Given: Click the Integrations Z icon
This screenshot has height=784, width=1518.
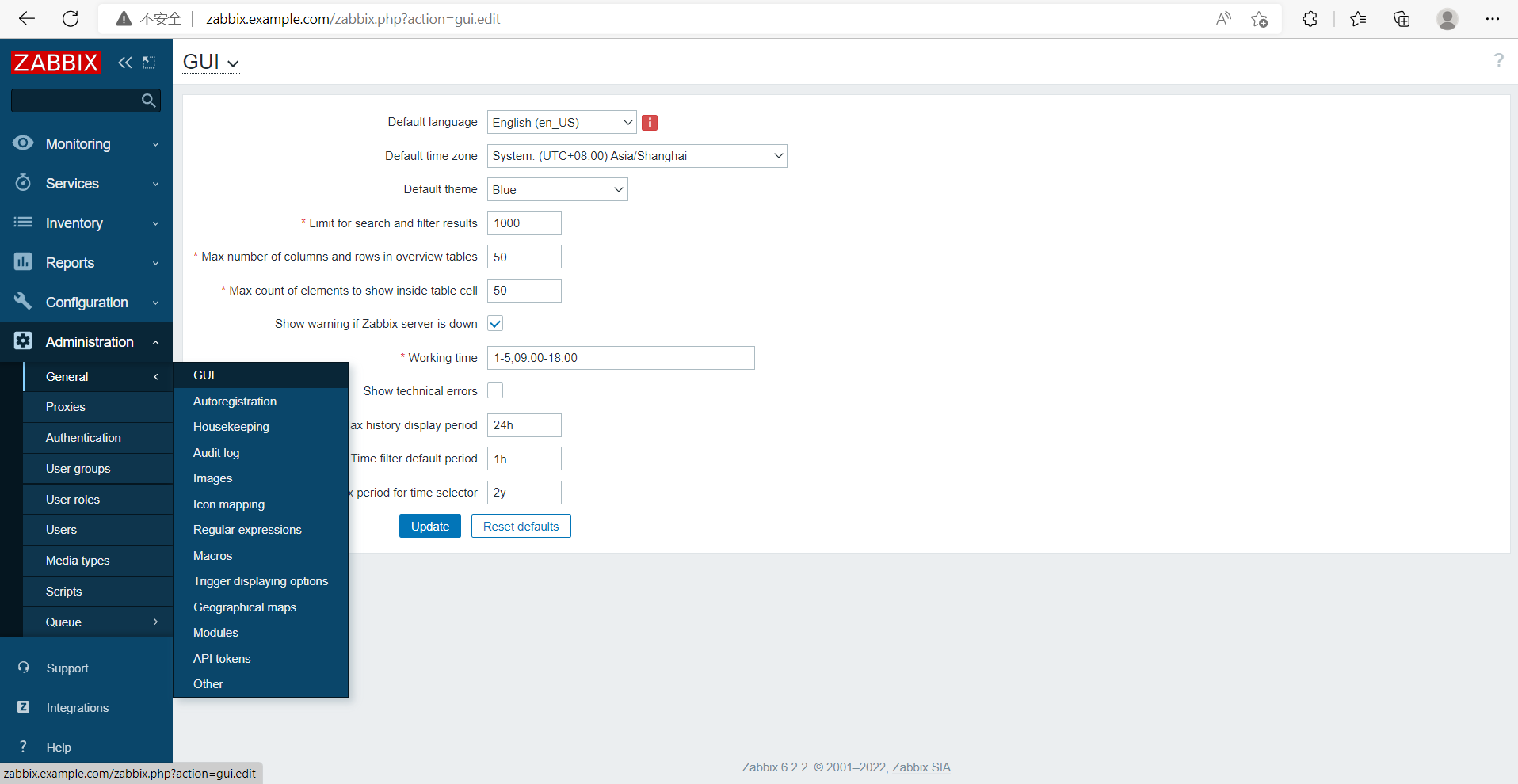Looking at the screenshot, I should tap(24, 707).
